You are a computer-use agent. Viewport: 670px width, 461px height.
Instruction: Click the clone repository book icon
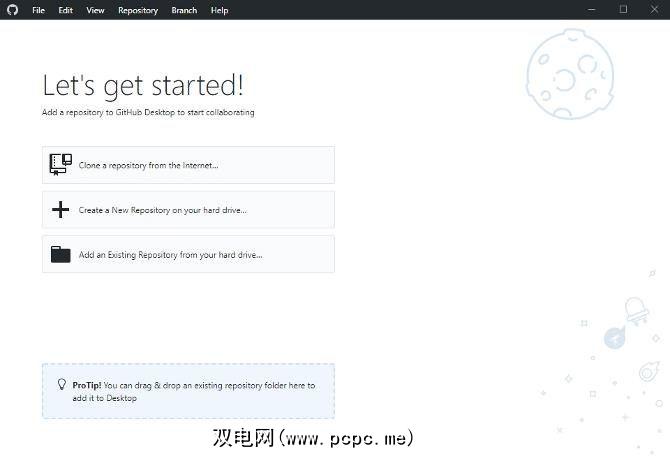(x=60, y=165)
